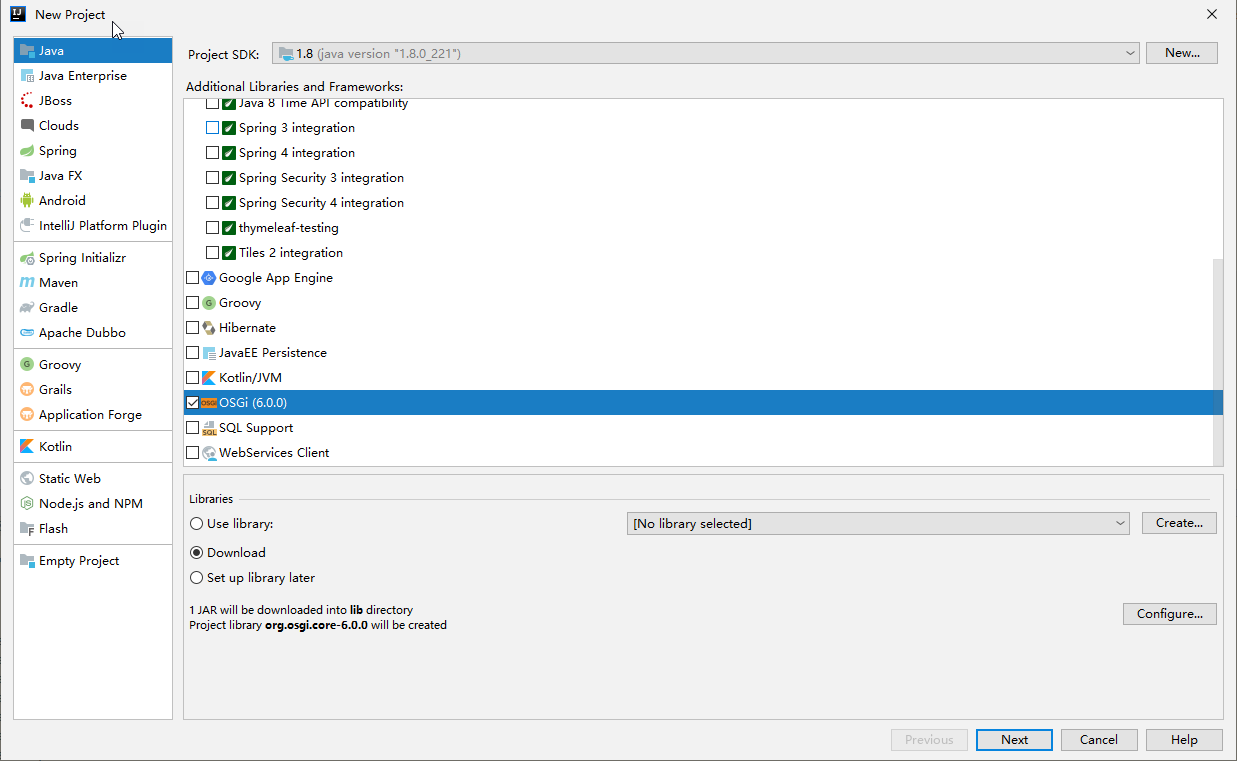Select the Java FX icon
1237x761 pixels.
tap(27, 176)
